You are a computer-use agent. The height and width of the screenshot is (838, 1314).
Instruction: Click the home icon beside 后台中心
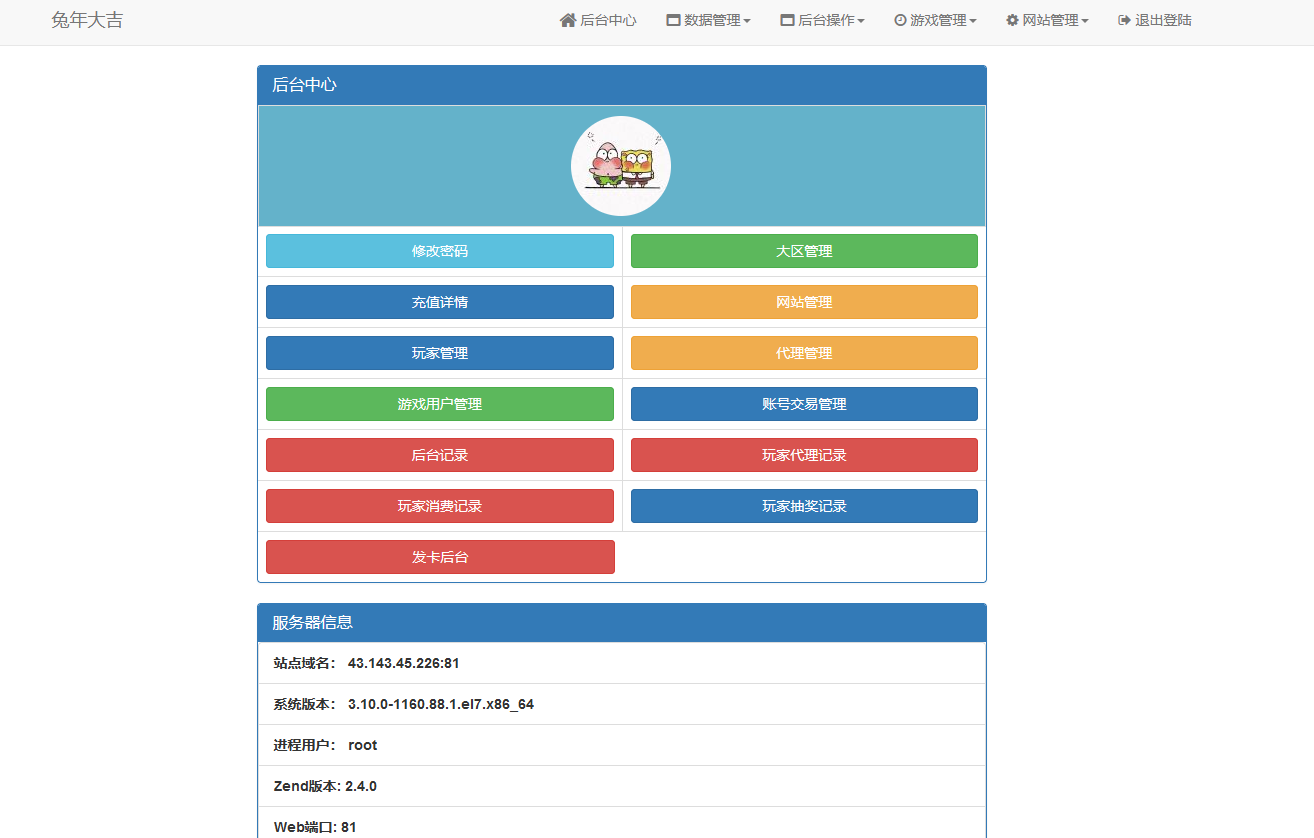[x=568, y=20]
